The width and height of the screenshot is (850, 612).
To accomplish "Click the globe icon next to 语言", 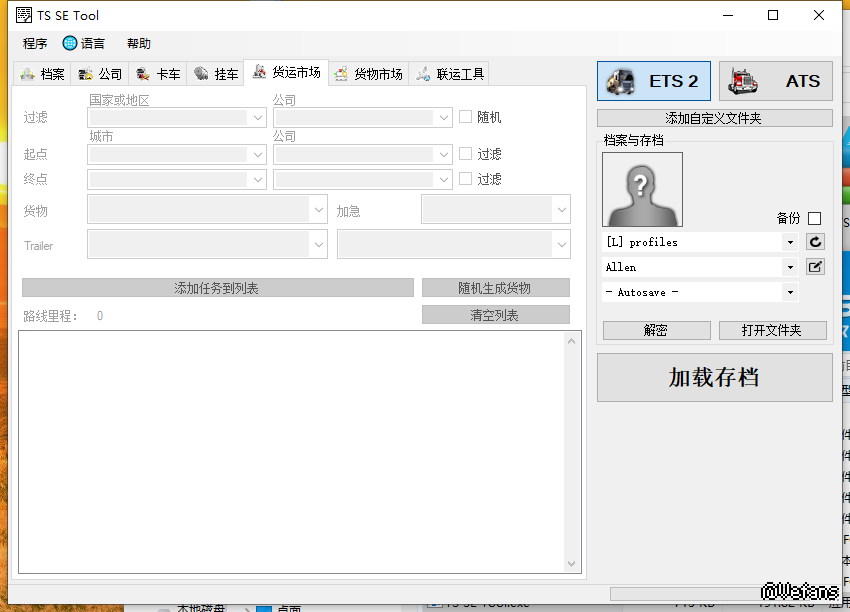I will [70, 43].
